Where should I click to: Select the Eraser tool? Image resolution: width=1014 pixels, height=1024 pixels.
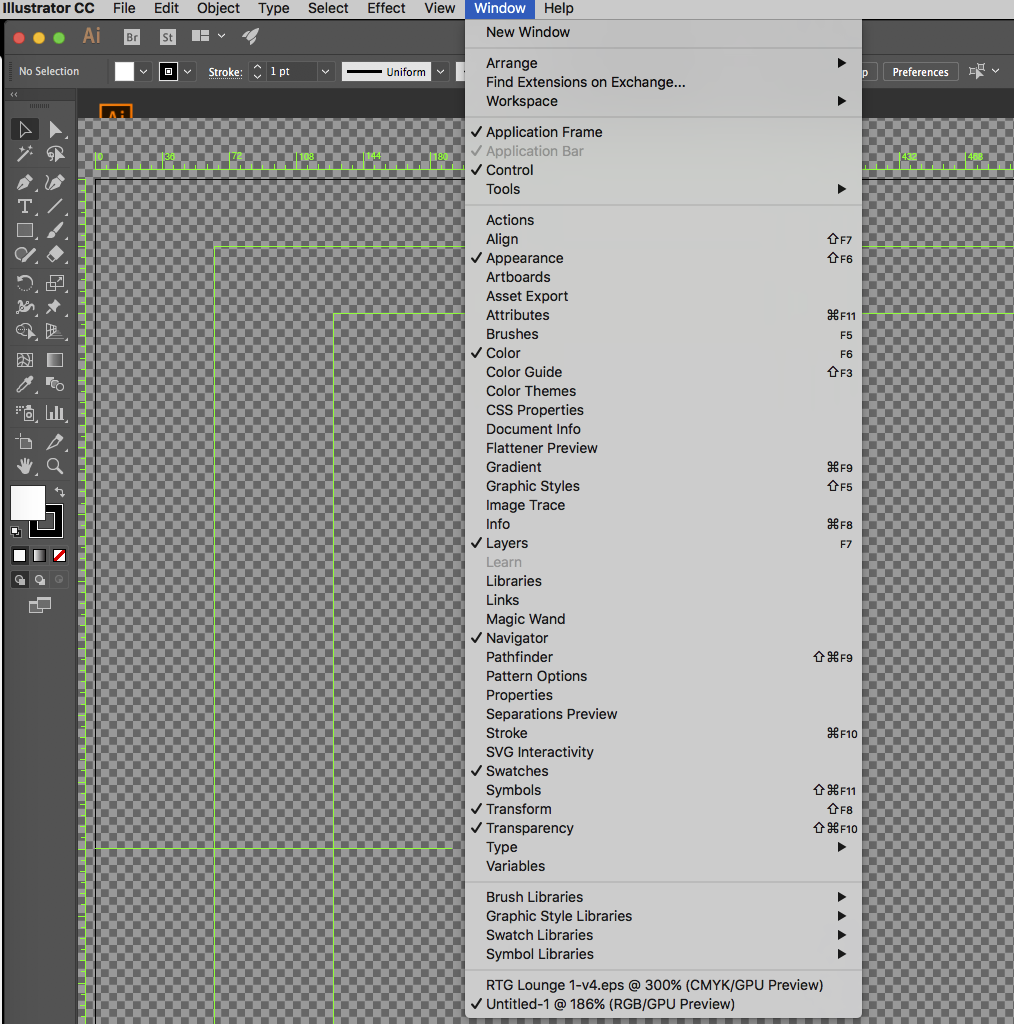pos(55,255)
